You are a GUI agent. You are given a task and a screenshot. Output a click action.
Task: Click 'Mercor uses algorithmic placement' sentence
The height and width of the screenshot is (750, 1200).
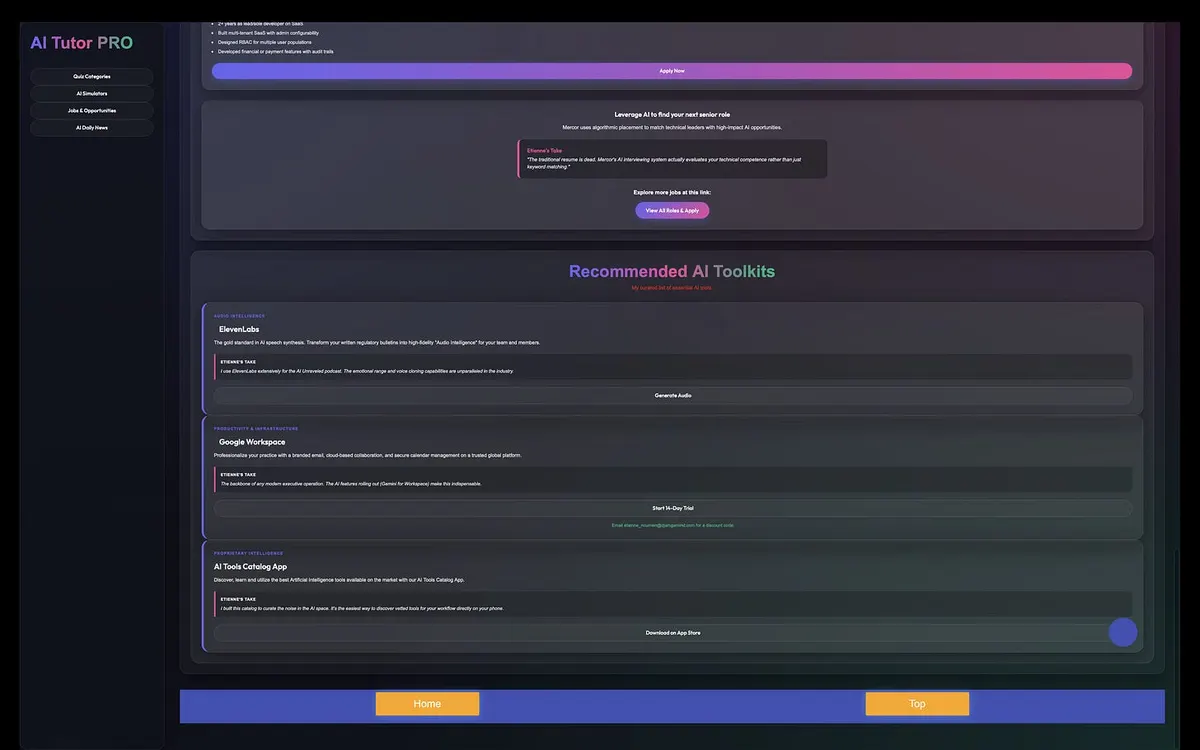(x=672, y=127)
